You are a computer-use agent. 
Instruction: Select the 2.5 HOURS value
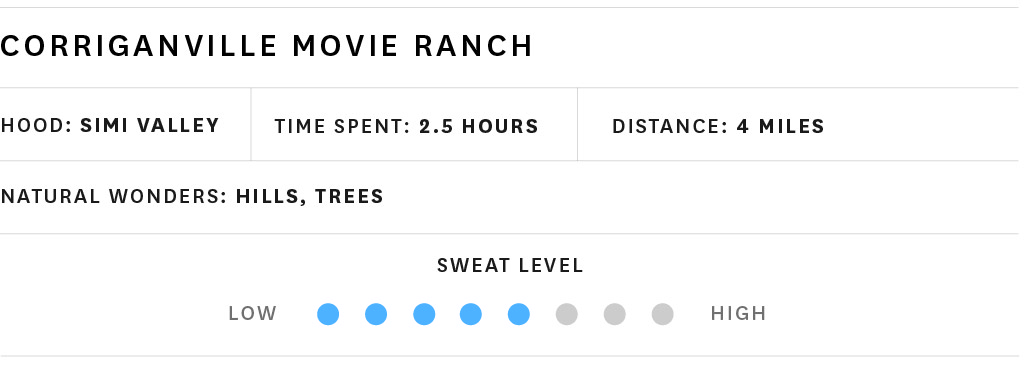point(479,126)
